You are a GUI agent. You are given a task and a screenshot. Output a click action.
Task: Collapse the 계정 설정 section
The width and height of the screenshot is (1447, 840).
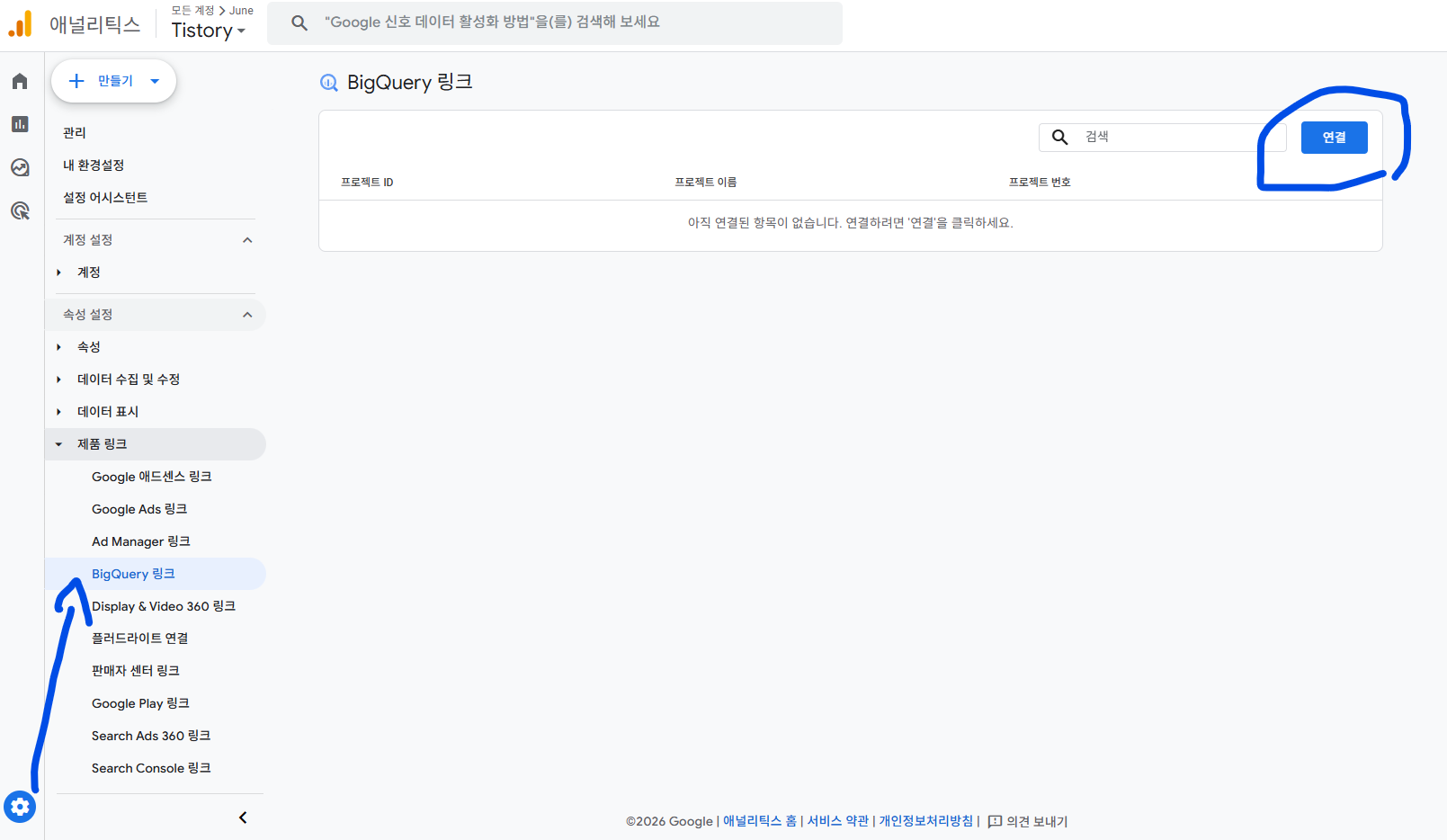247,240
